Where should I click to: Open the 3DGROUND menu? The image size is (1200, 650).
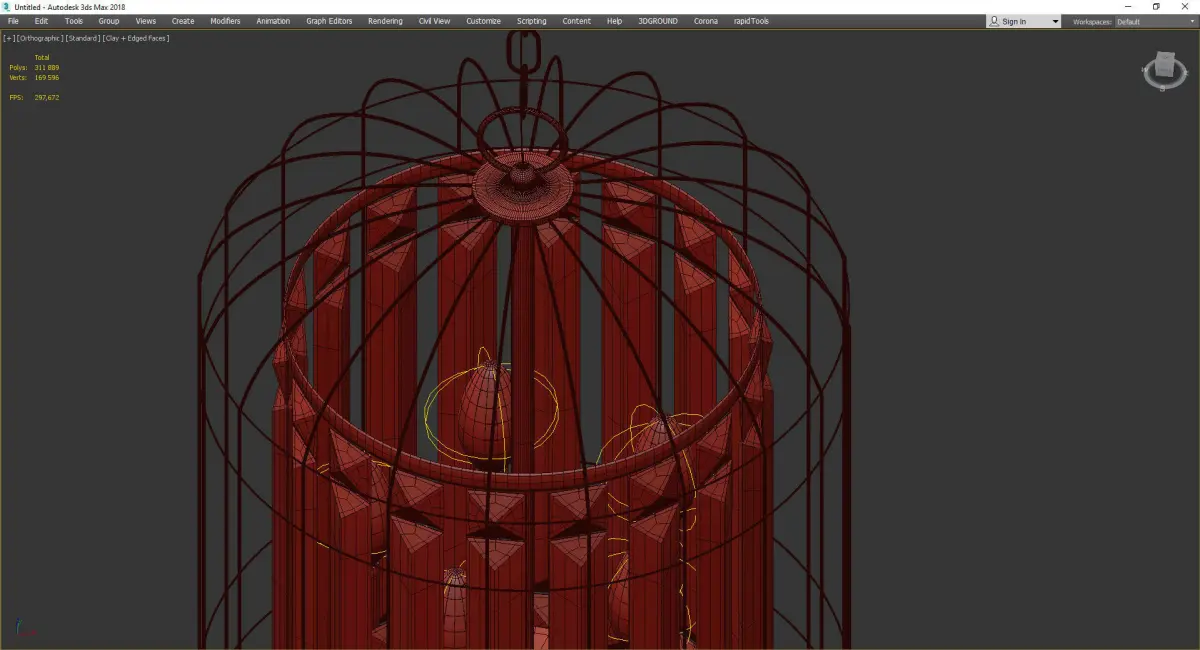[658, 21]
